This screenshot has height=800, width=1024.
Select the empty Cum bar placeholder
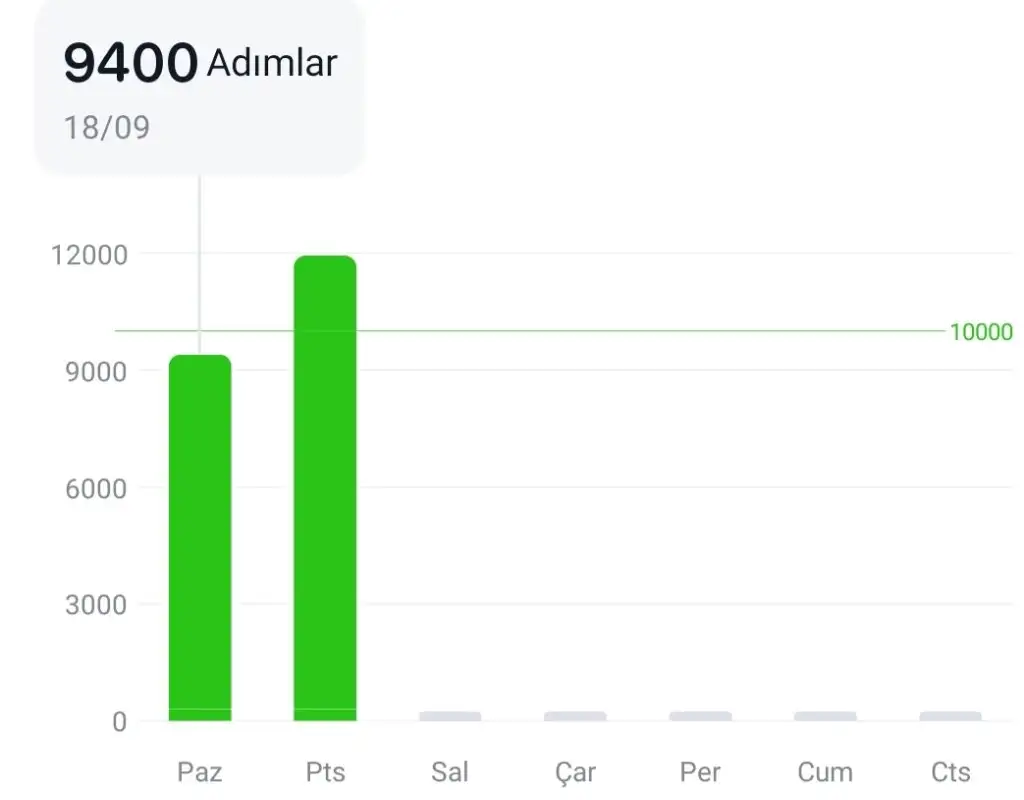coord(825,716)
